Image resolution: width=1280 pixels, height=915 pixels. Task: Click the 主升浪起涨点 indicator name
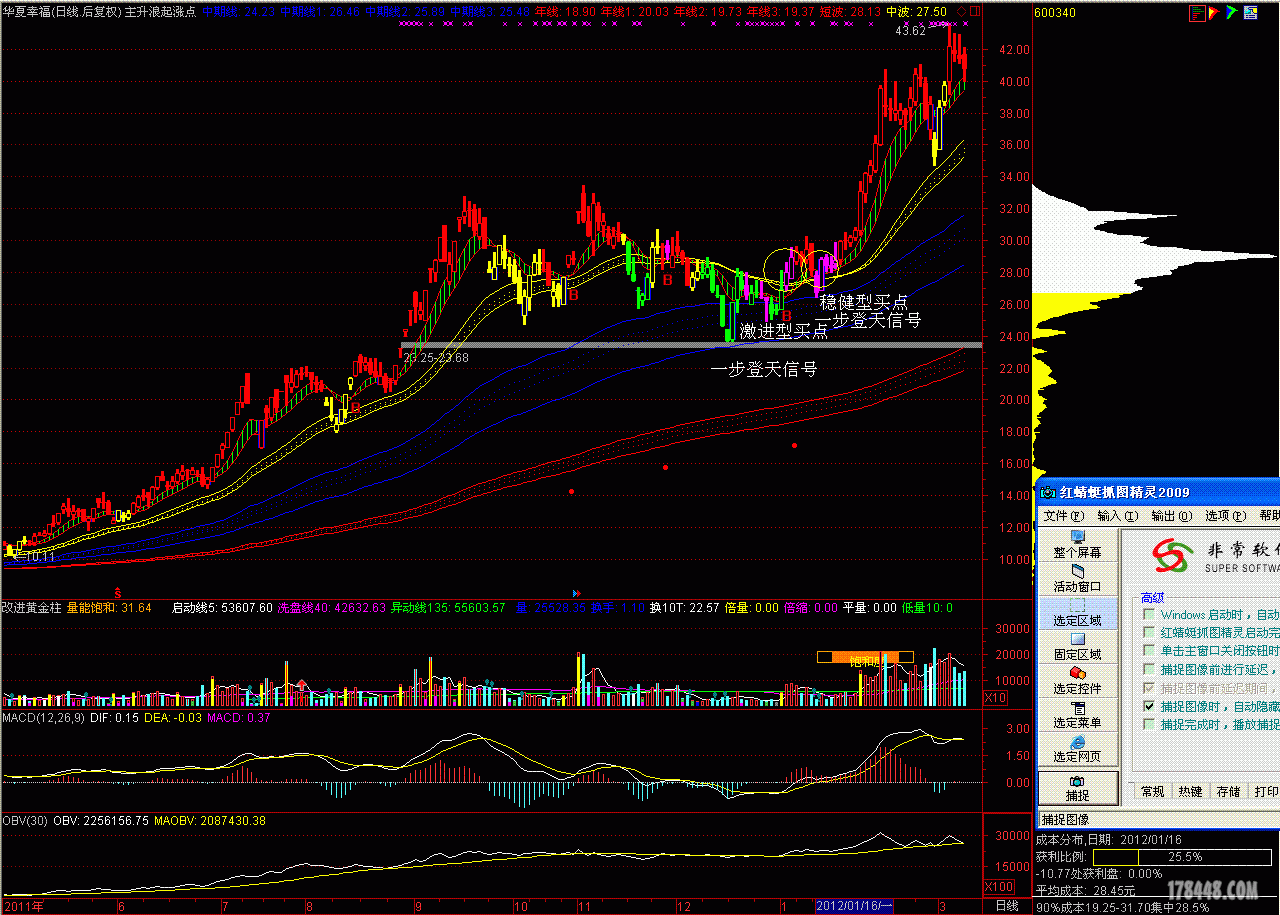(160, 12)
